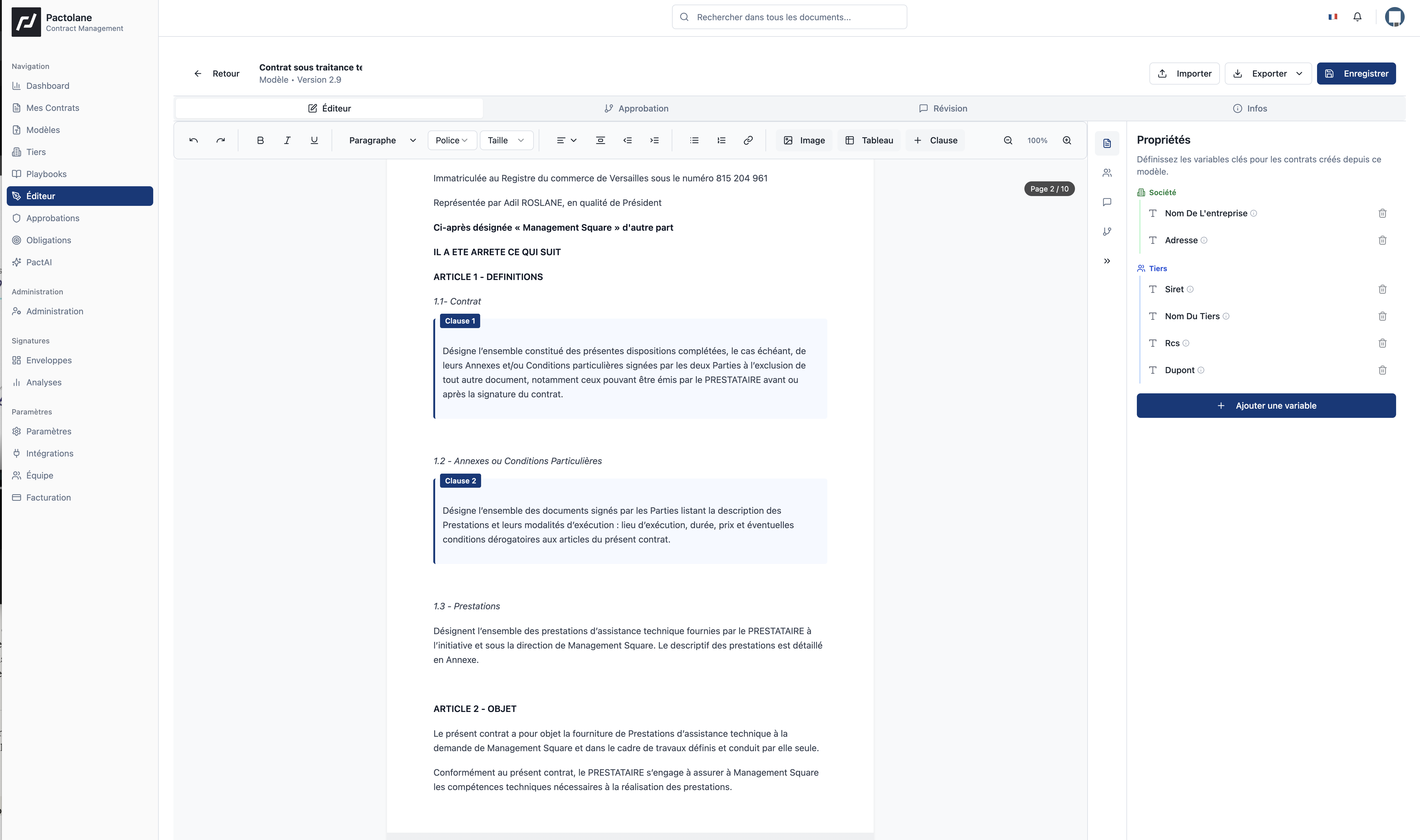Insert a bulleted list
The height and width of the screenshot is (840, 1420).
(694, 140)
